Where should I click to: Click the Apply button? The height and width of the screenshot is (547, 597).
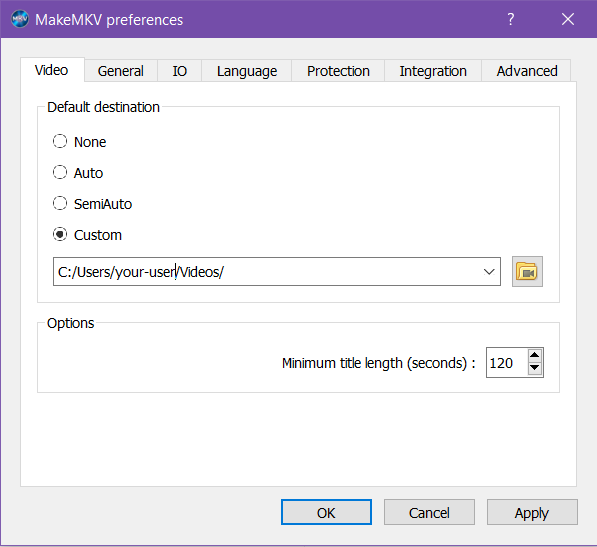(x=532, y=512)
